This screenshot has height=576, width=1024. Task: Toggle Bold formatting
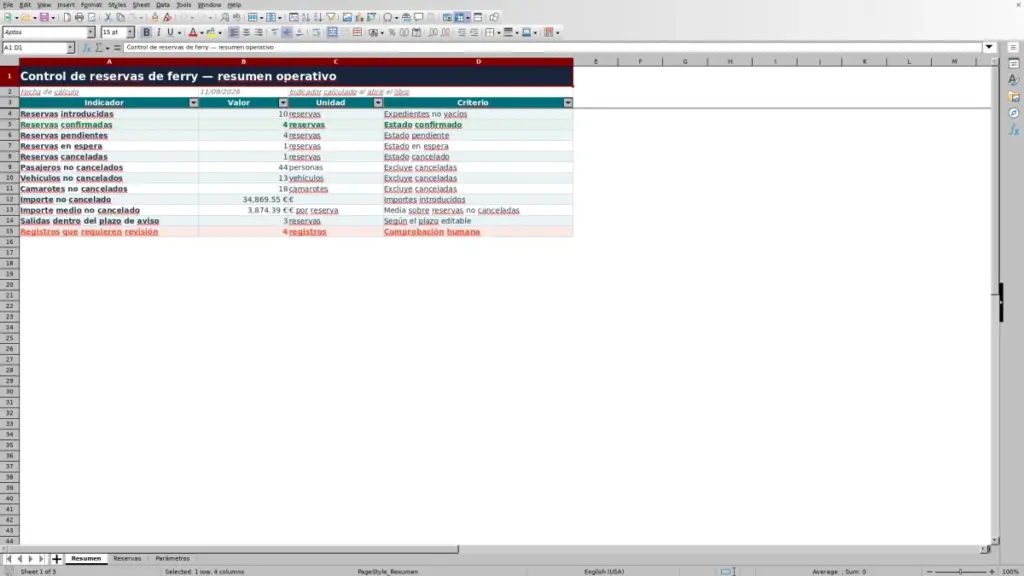click(x=146, y=33)
